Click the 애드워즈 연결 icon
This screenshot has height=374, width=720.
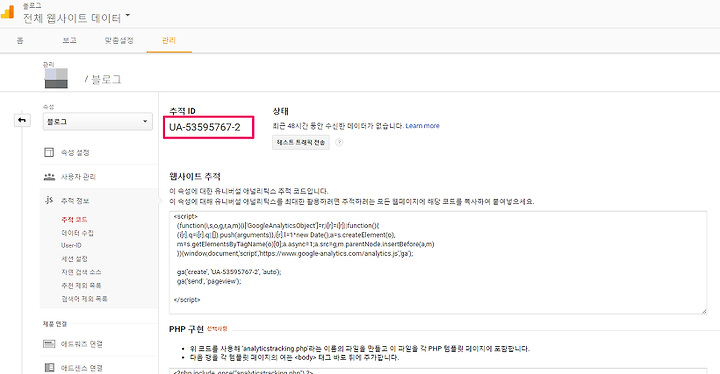click(49, 344)
